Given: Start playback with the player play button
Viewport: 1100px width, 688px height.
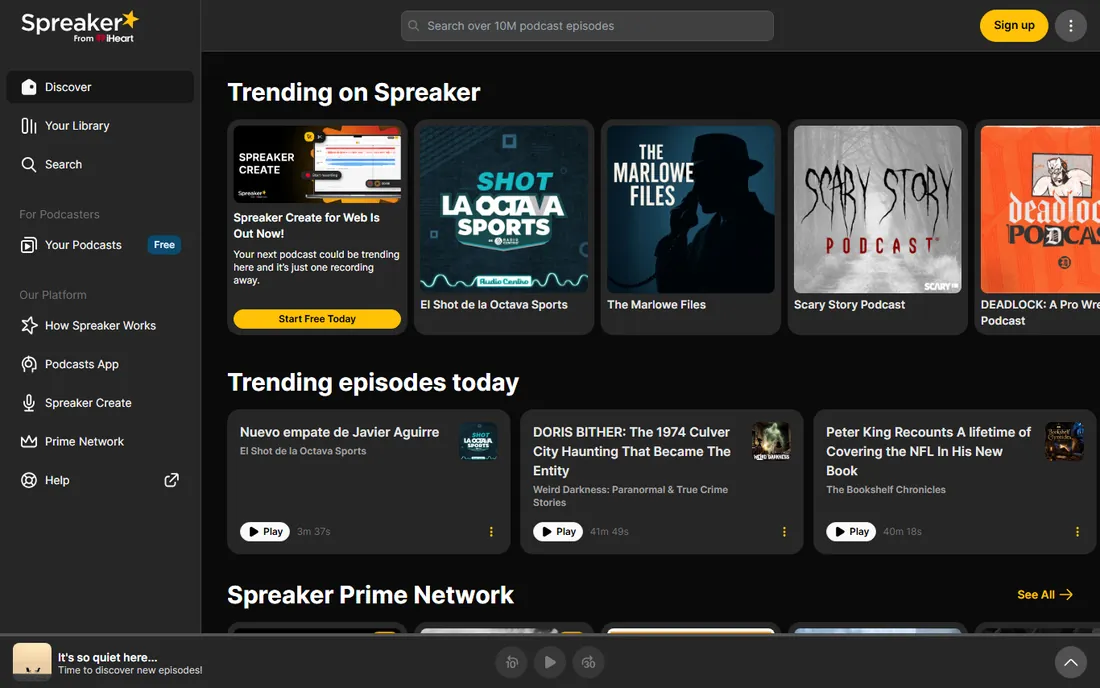Looking at the screenshot, I should click(x=550, y=662).
